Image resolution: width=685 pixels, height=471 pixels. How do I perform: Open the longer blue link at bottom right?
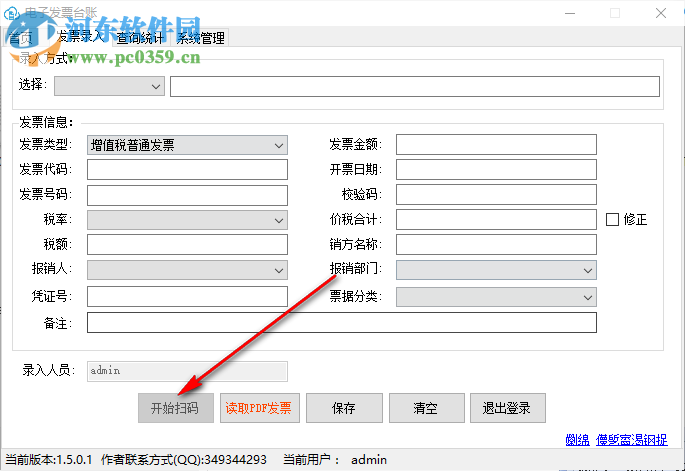pyautogui.click(x=632, y=440)
